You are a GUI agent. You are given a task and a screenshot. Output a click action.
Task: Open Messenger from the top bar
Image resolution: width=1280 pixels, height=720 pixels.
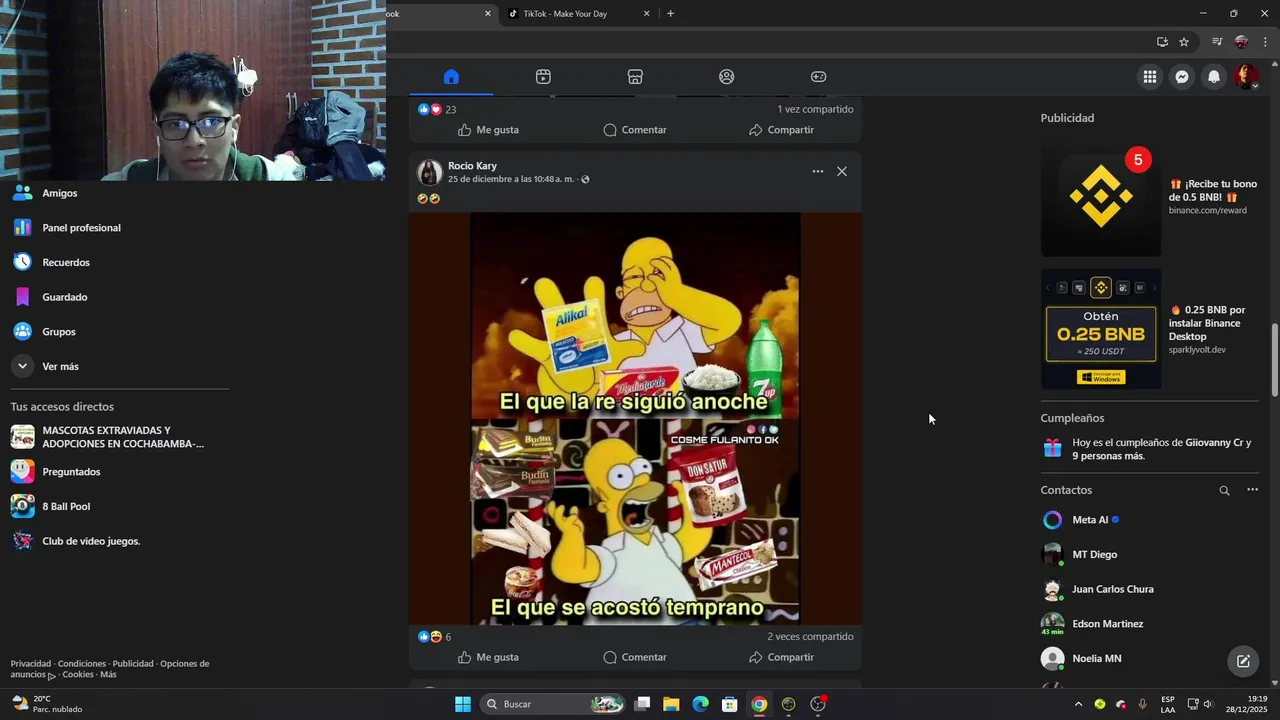pyautogui.click(x=1182, y=77)
